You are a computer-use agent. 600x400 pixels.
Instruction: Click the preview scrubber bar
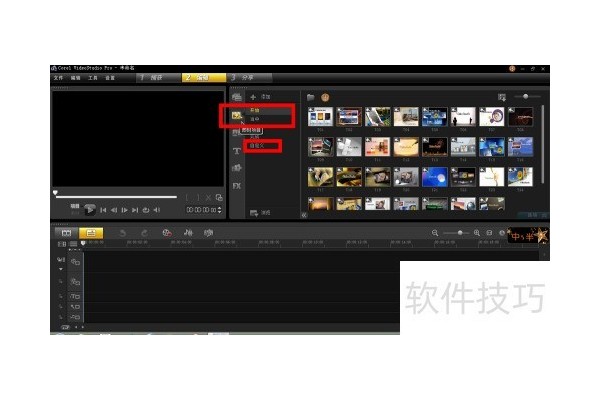[116, 197]
